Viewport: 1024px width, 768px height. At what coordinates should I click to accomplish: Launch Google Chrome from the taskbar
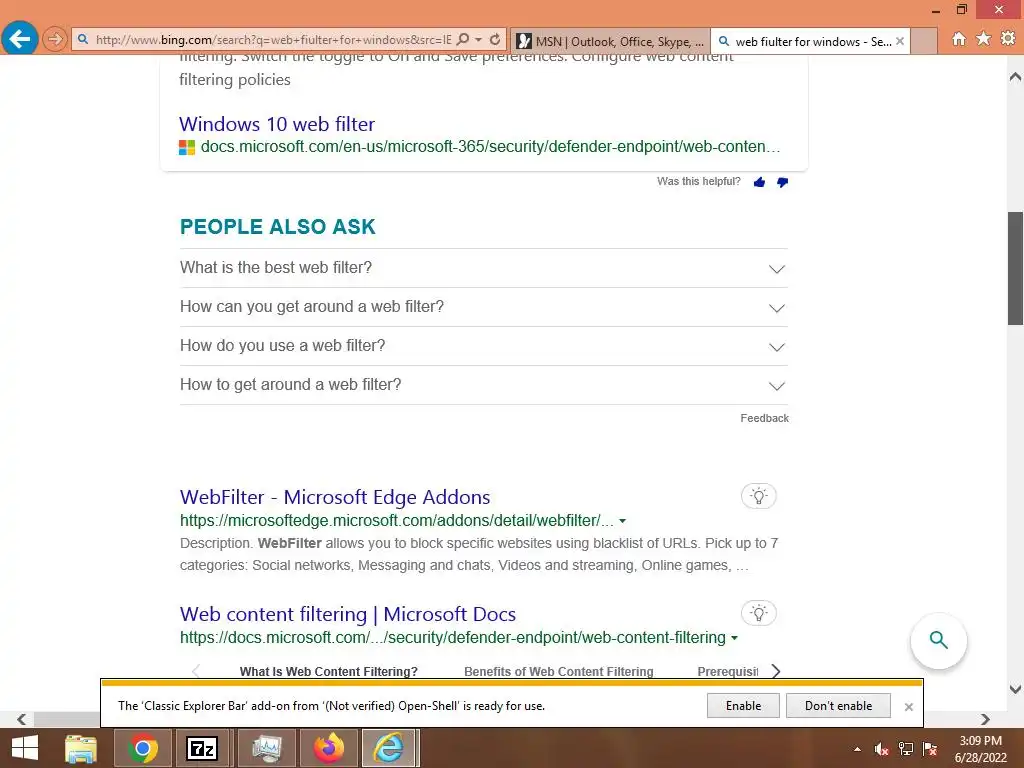click(x=143, y=748)
